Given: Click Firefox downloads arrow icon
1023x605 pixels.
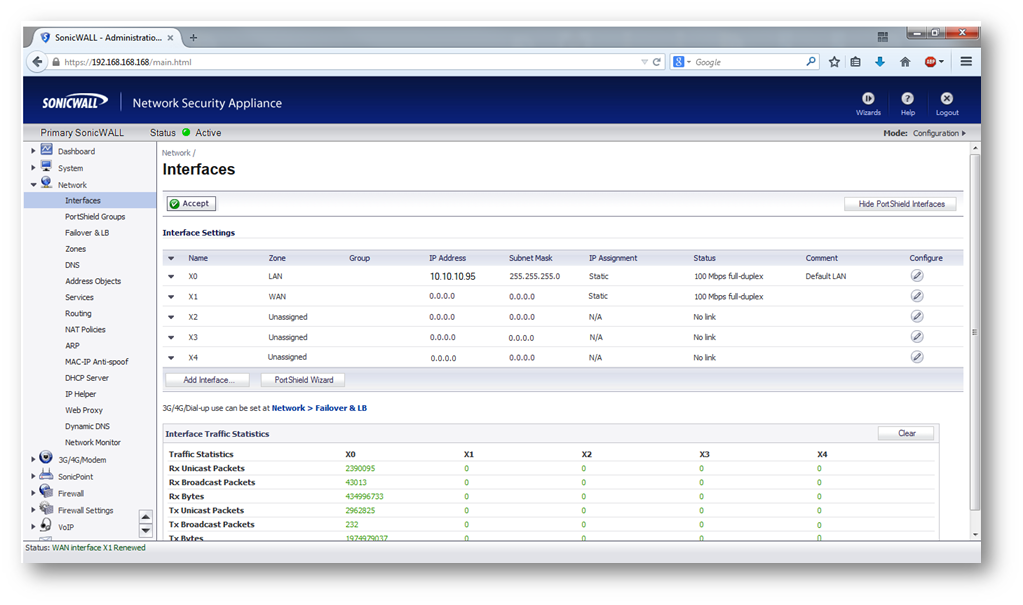Looking at the screenshot, I should click(880, 62).
